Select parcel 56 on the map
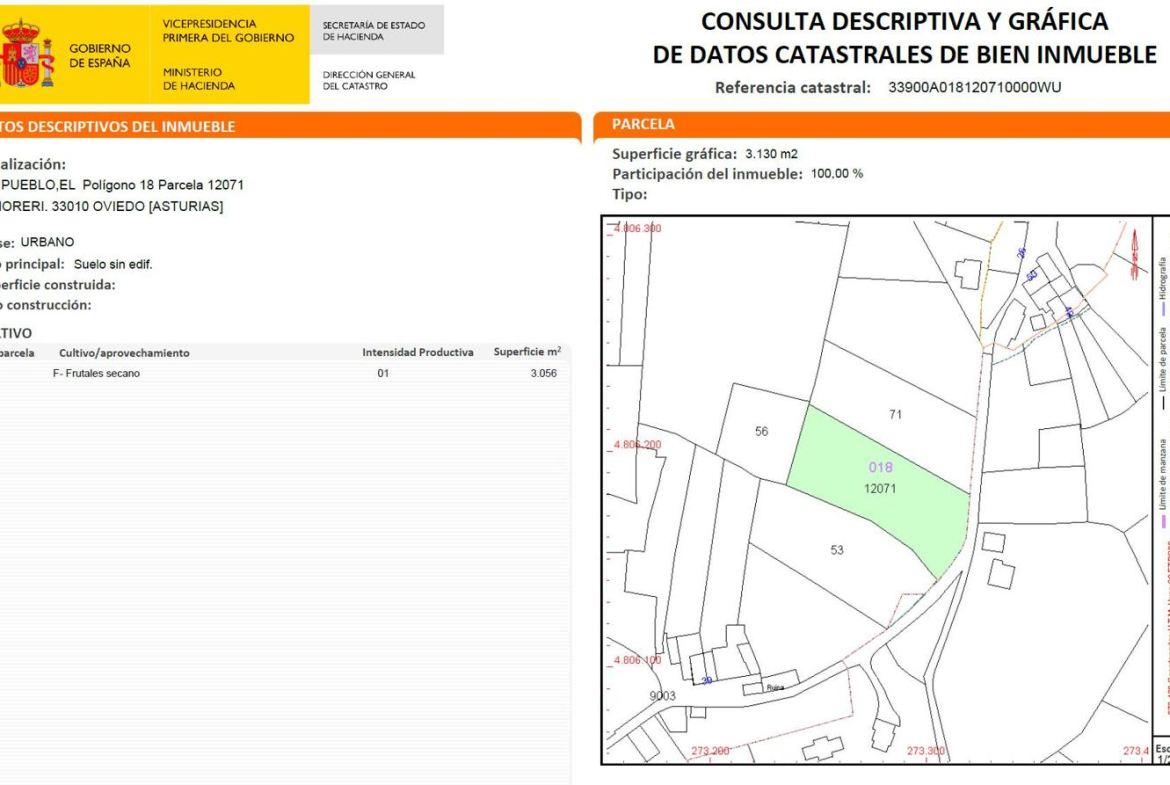Image resolution: width=1170 pixels, height=785 pixels. [761, 431]
